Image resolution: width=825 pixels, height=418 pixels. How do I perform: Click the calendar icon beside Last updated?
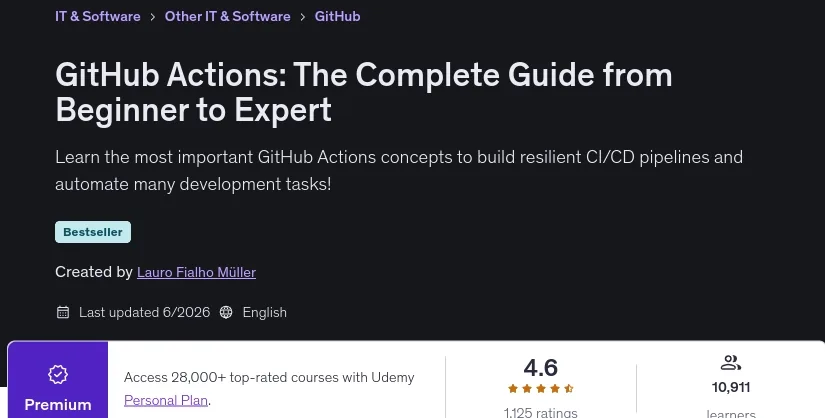click(x=63, y=312)
